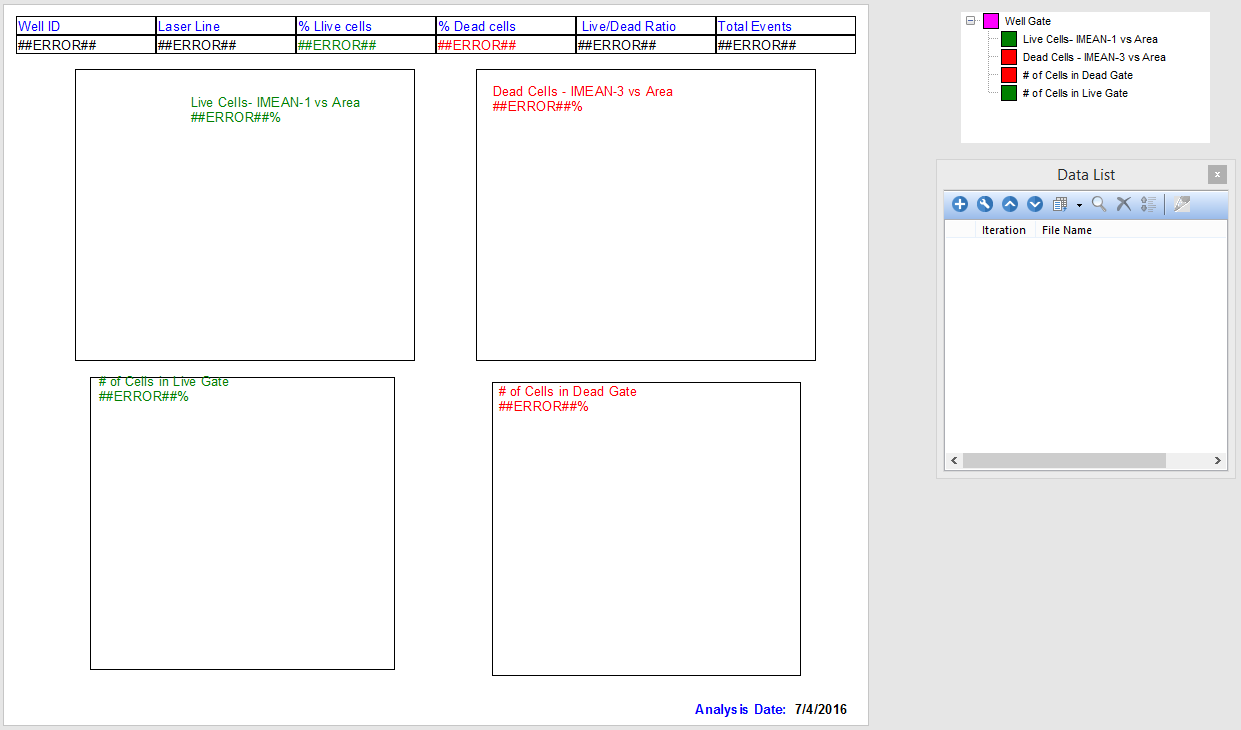Select # of Cells in Live Gate item
Viewport: 1241px width, 730px height.
tap(1075, 93)
